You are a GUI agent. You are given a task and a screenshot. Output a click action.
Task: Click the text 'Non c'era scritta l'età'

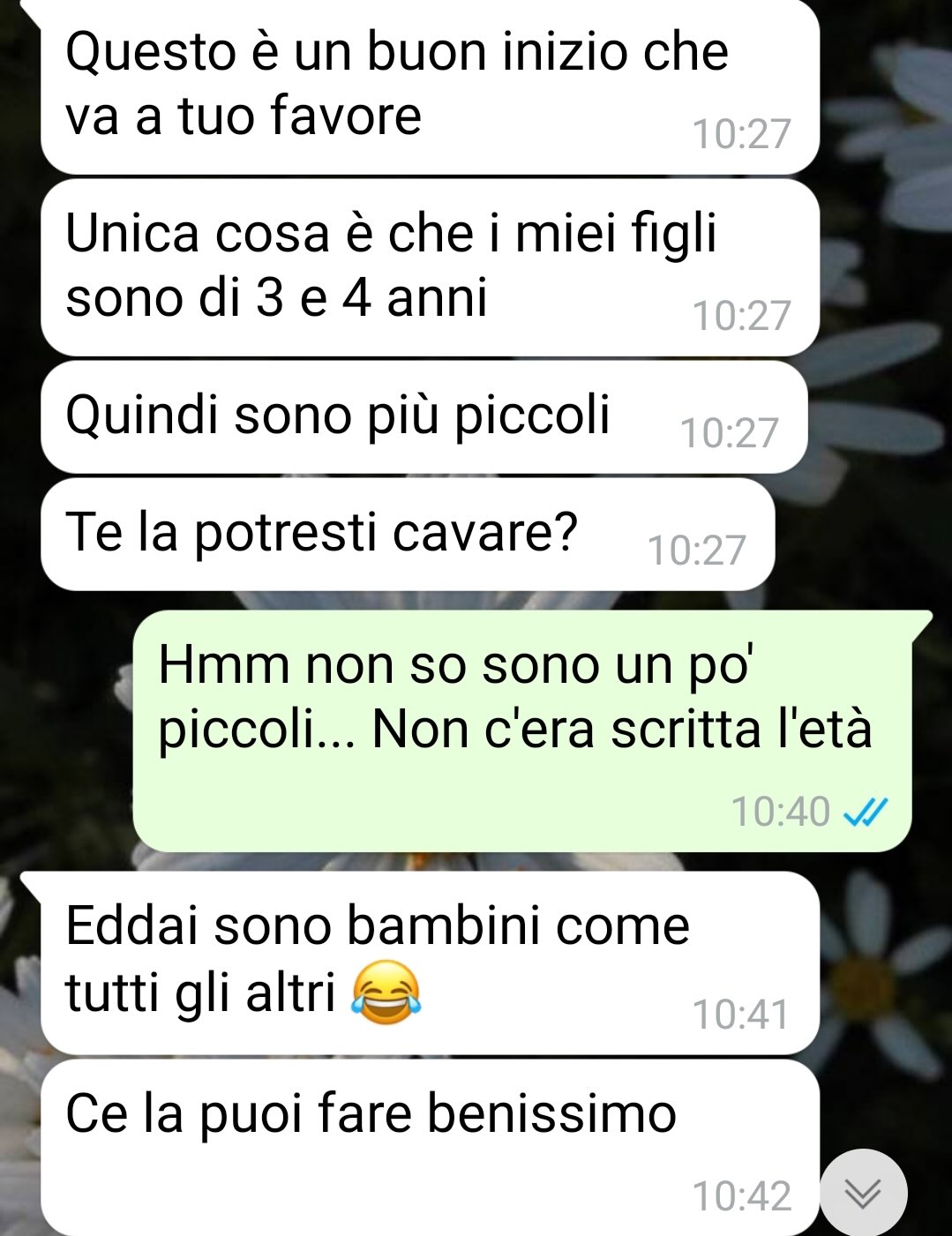click(x=622, y=730)
